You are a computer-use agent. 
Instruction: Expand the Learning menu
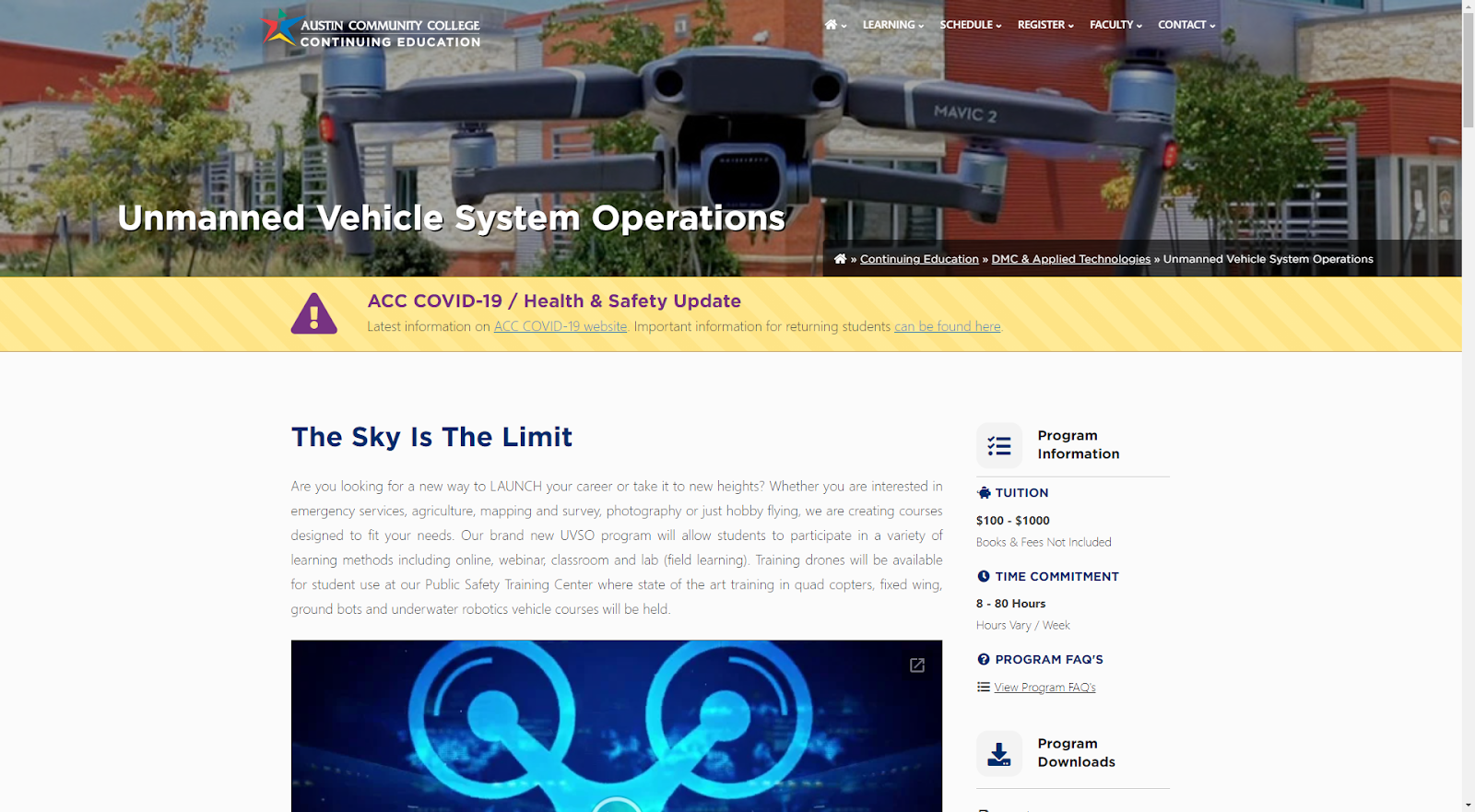(x=893, y=25)
